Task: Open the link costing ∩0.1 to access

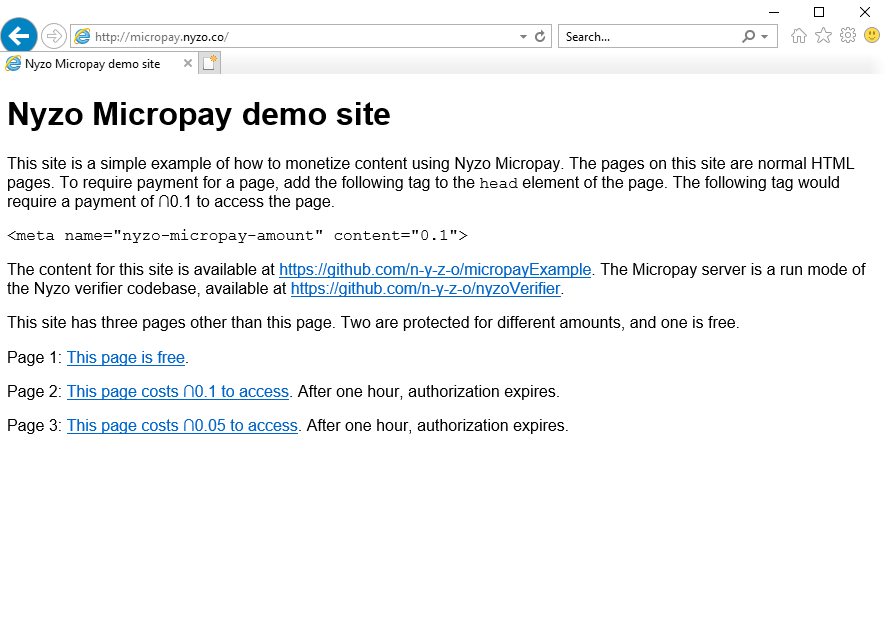Action: 178,392
